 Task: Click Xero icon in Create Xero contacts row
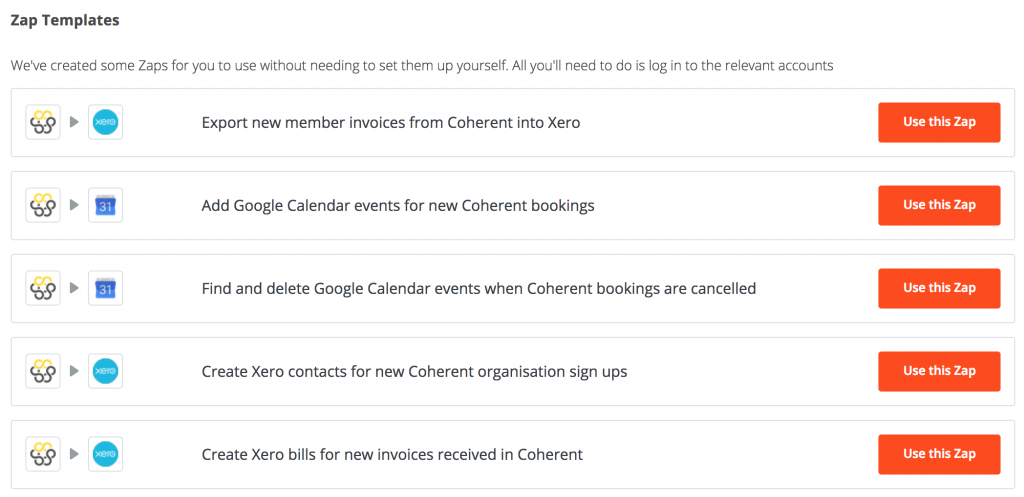click(x=105, y=371)
